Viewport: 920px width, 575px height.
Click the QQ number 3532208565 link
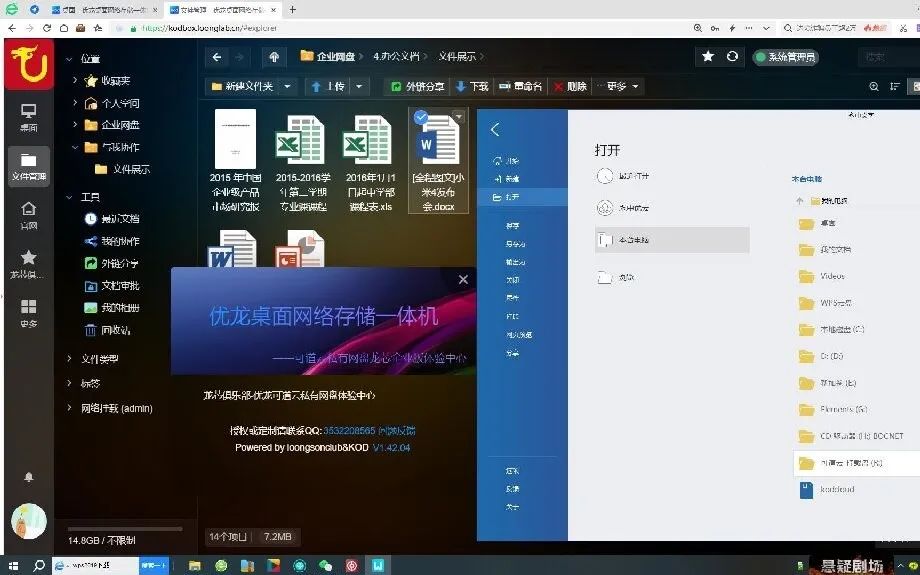[x=349, y=431]
